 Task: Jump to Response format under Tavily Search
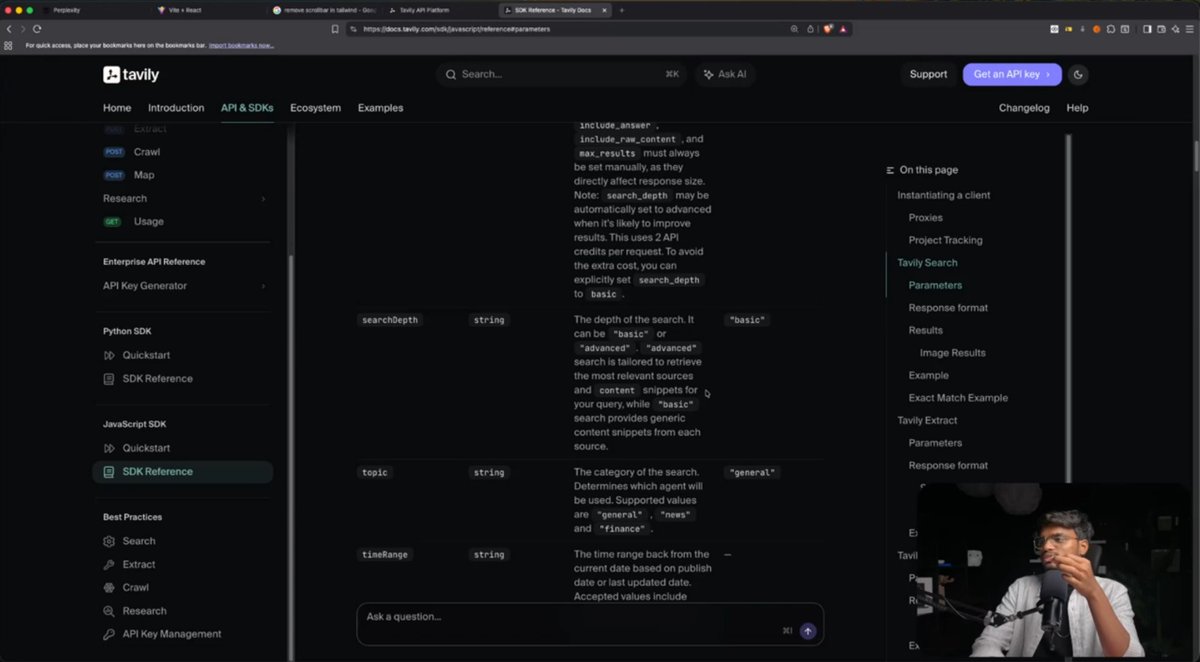[x=948, y=308]
